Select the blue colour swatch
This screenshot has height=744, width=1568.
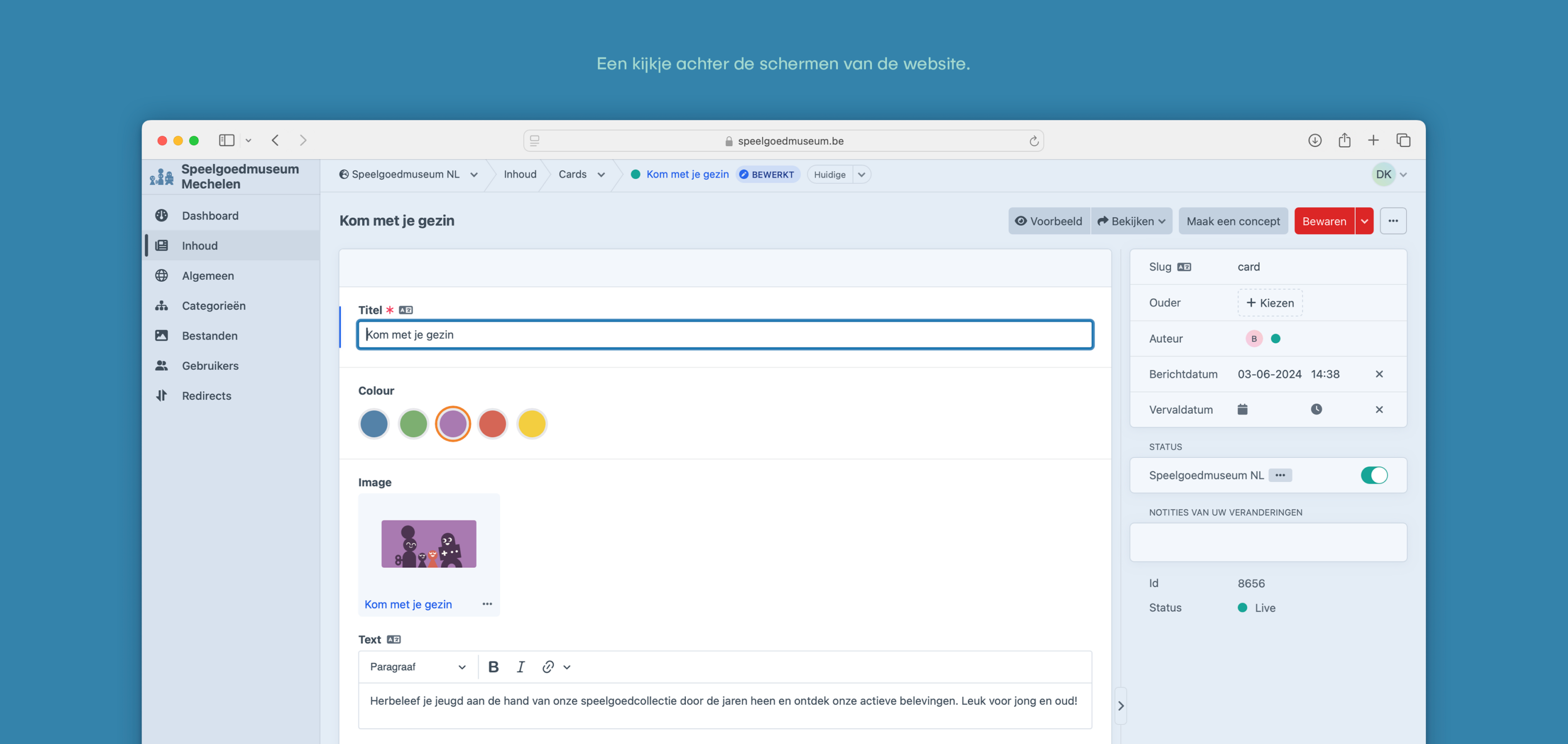(374, 424)
